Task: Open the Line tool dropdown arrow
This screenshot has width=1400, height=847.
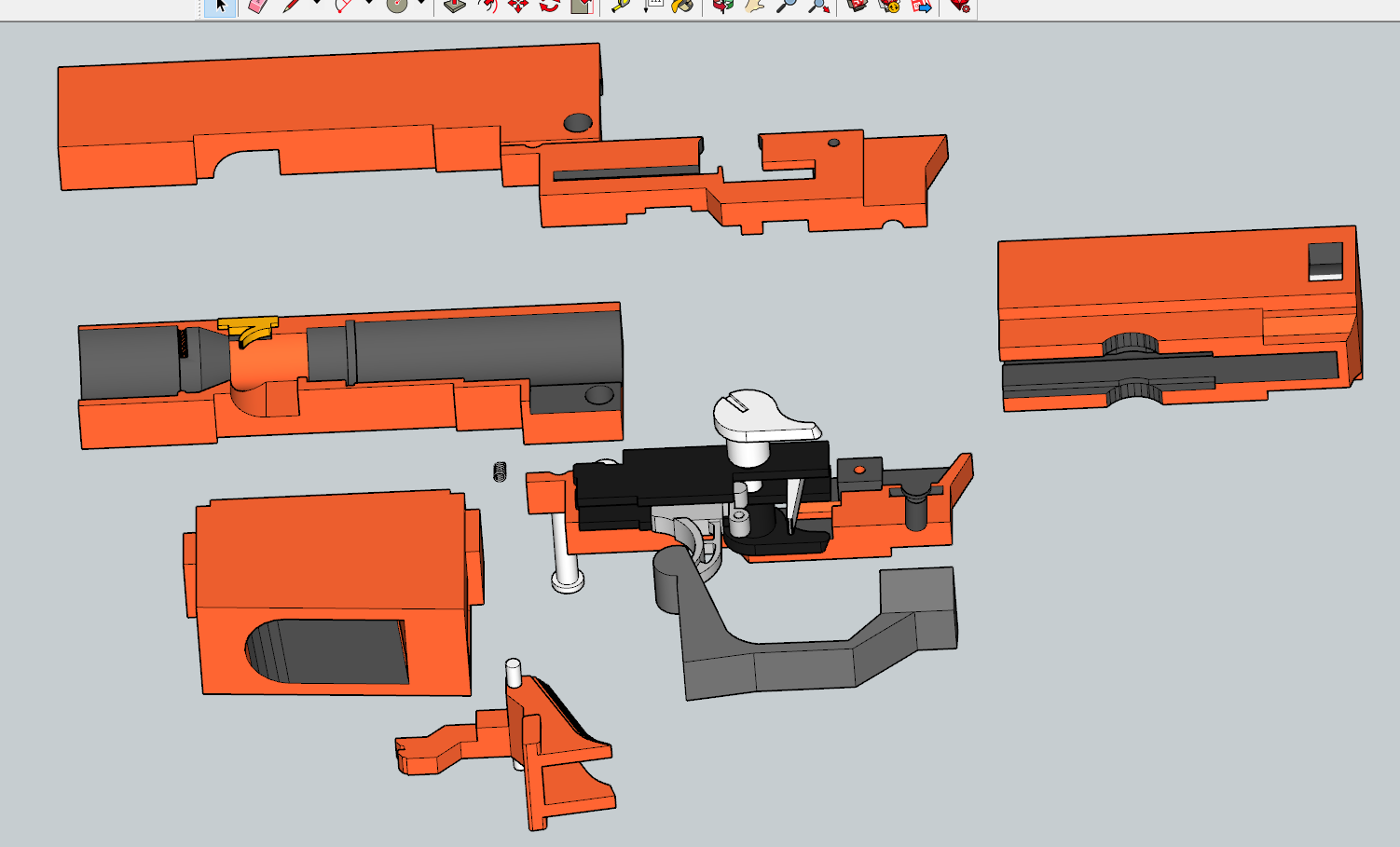Action: tap(317, 4)
